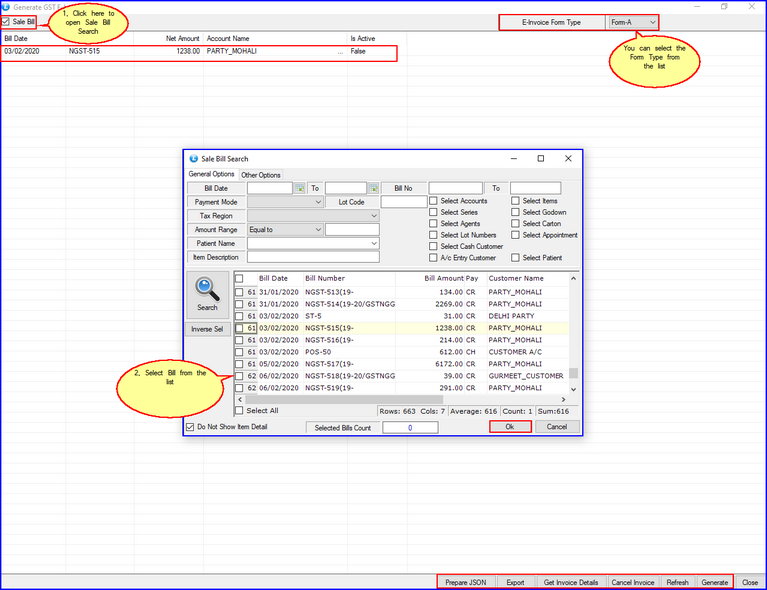Screen dimensions: 767x590
Task: Enable Select Agents checkbox
Action: [x=433, y=224]
